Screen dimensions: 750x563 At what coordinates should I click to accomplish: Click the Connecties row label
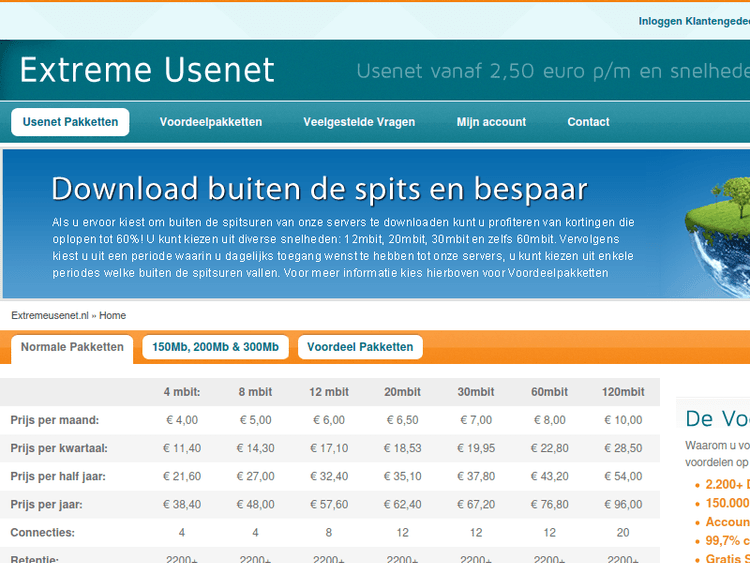click(x=43, y=533)
